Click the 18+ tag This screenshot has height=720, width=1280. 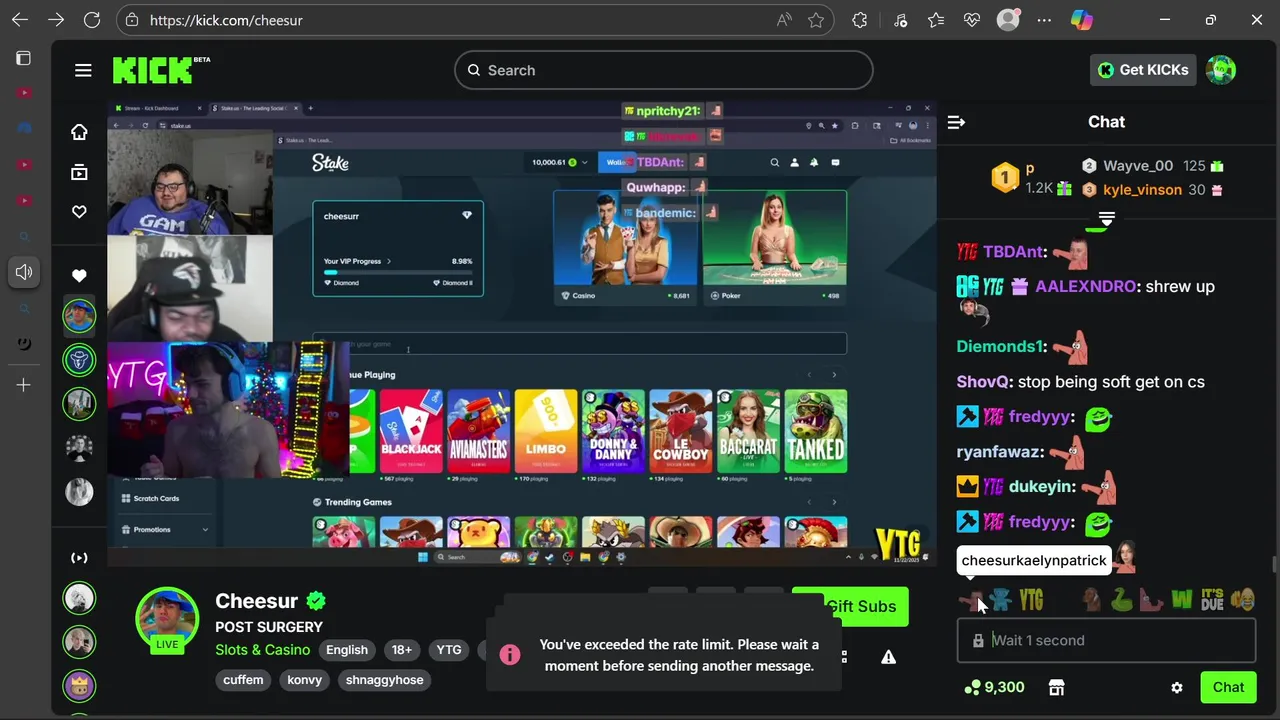(402, 650)
